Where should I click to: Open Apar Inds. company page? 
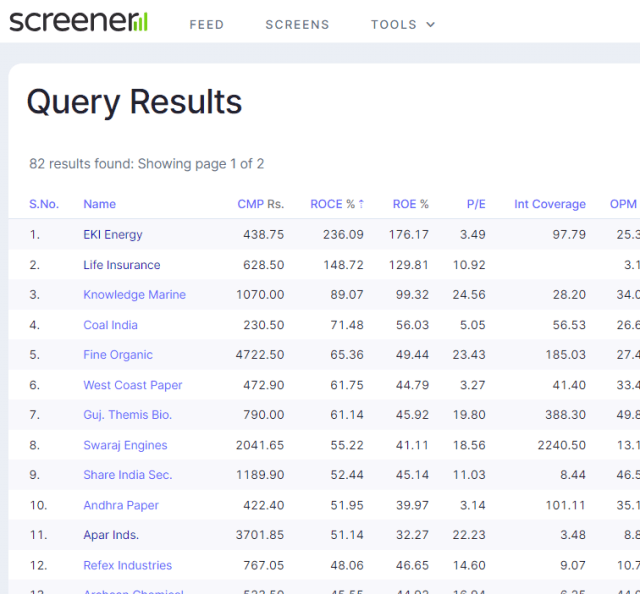(x=111, y=535)
